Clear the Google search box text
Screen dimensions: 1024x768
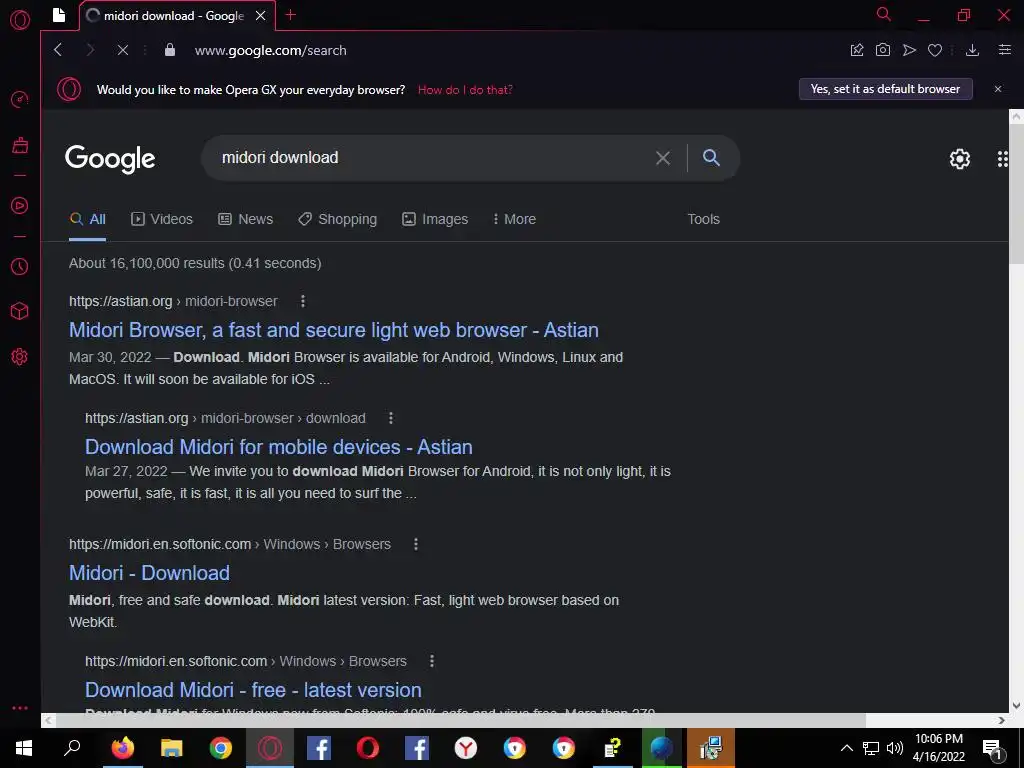click(x=663, y=158)
